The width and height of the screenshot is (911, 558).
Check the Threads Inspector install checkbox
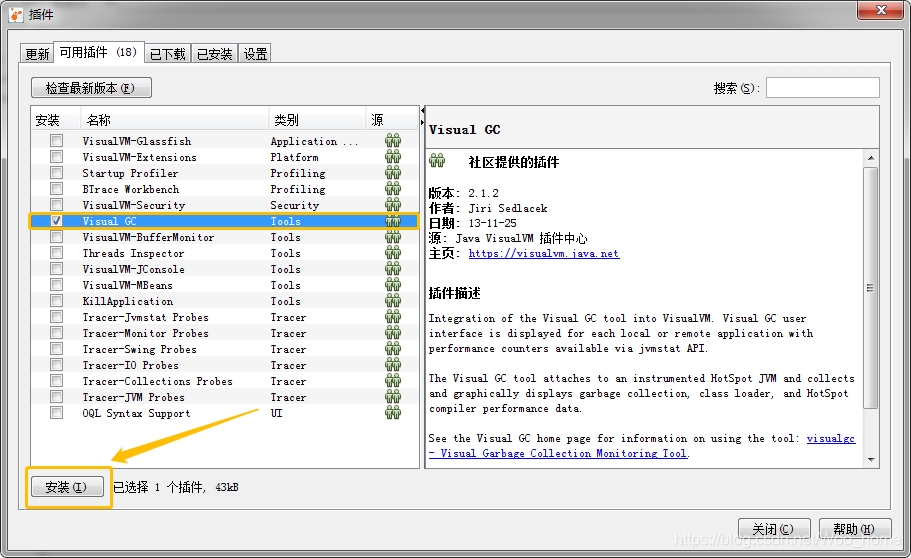coord(56,253)
